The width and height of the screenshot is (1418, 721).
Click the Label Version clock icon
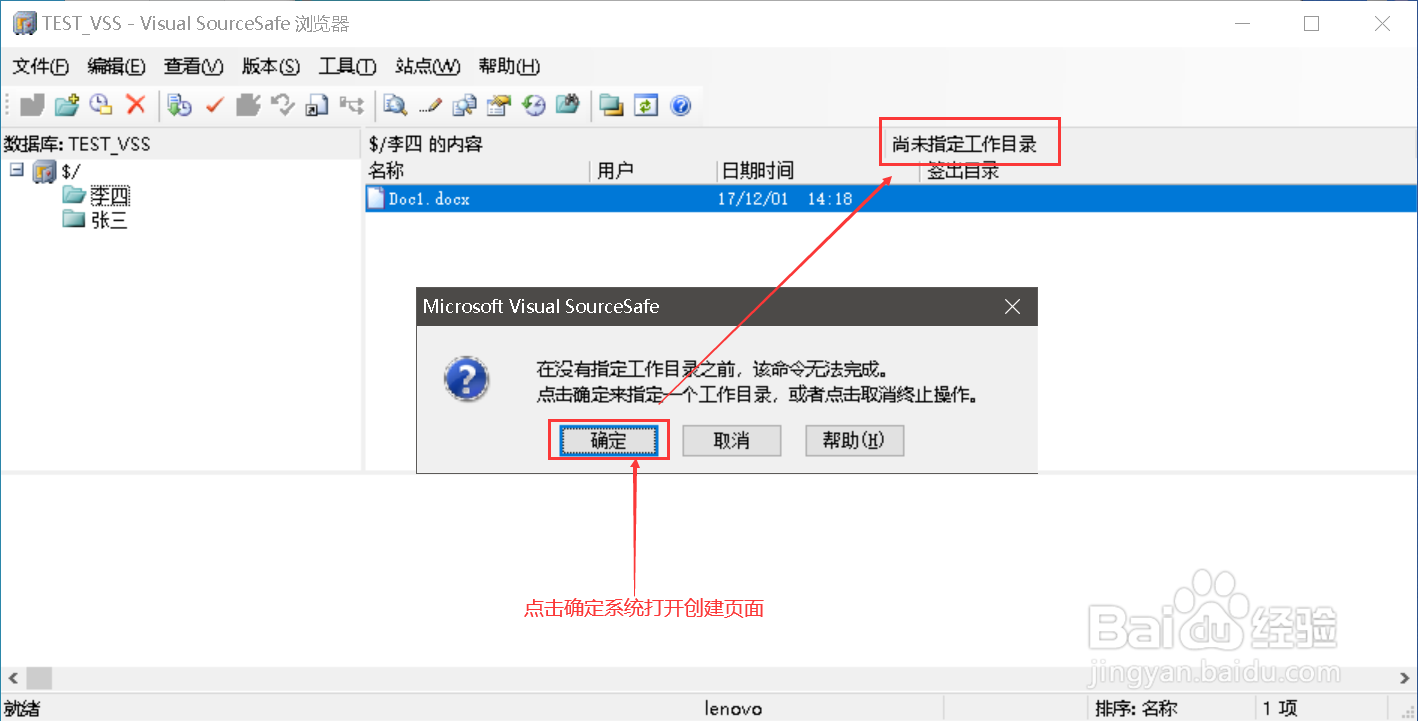(101, 104)
